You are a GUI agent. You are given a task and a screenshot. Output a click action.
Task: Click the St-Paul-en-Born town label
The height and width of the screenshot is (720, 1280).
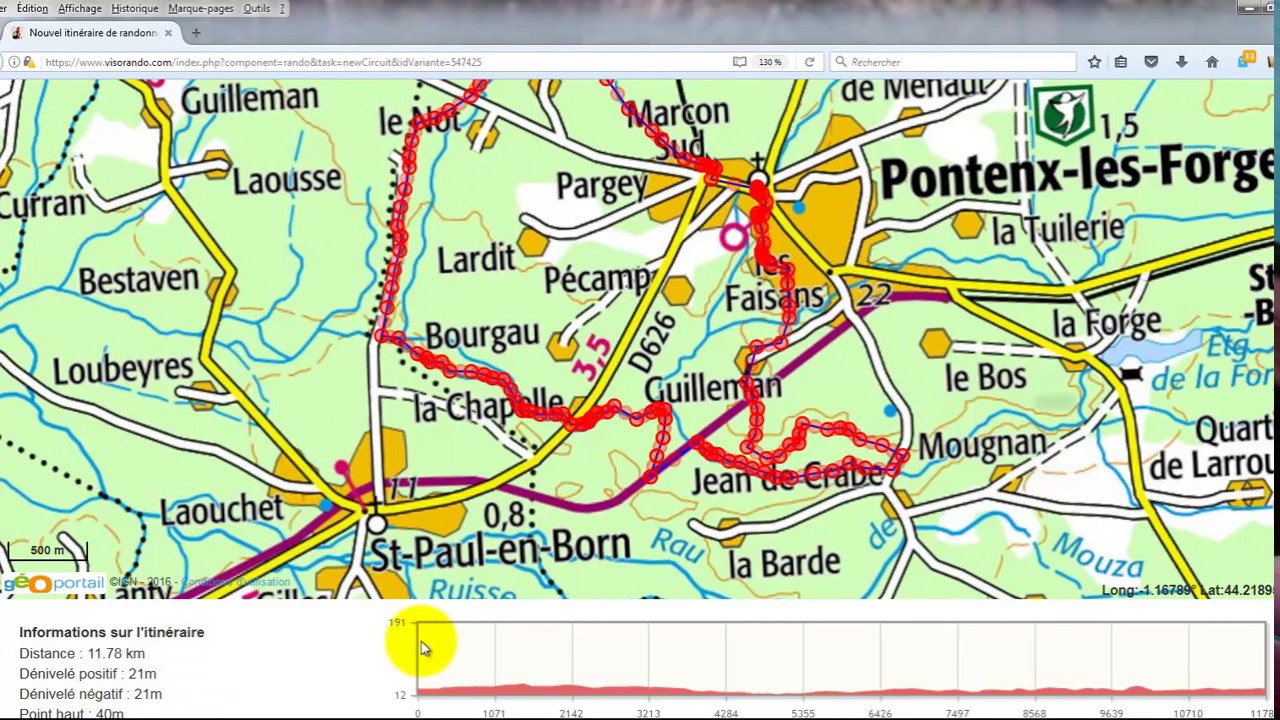[499, 549]
